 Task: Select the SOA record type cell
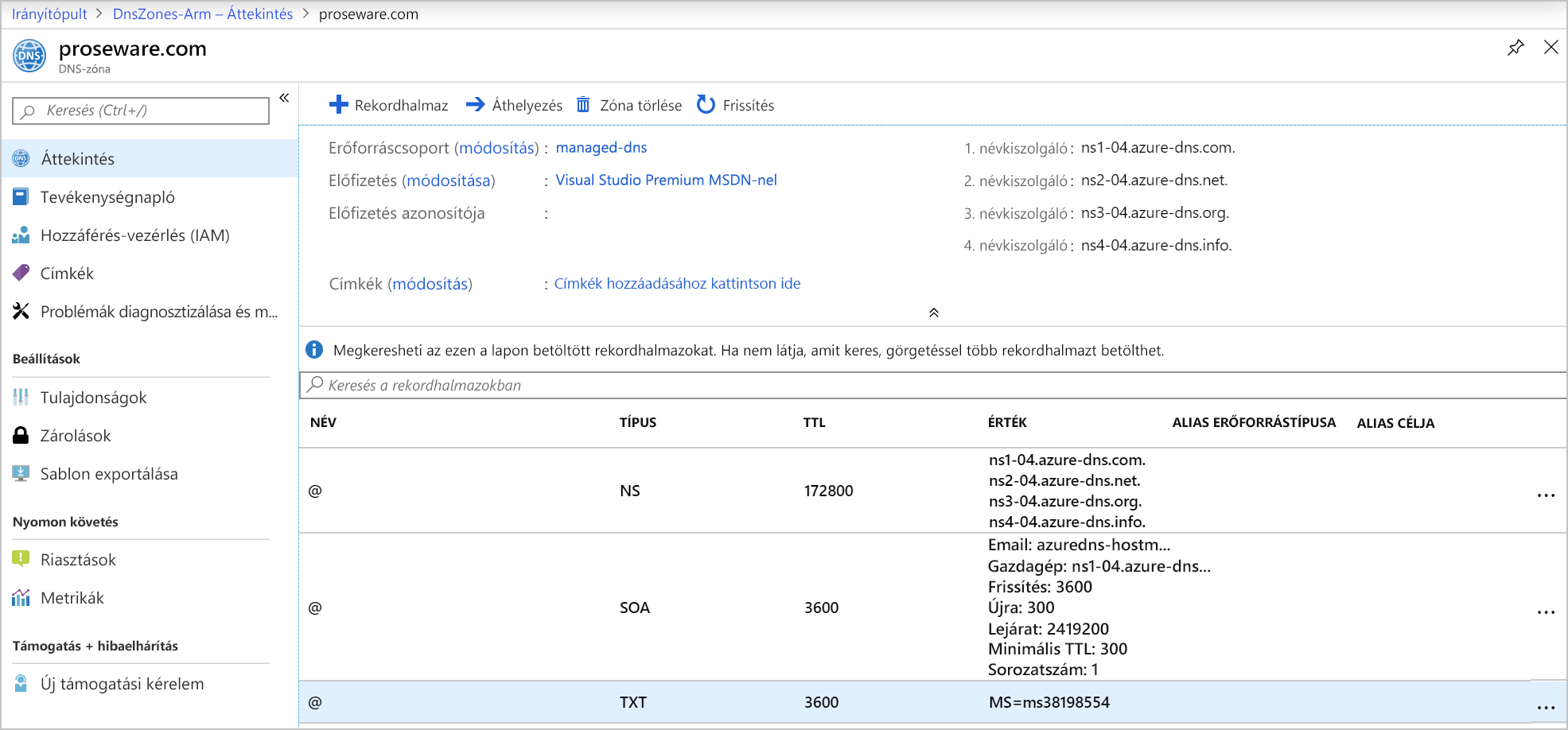[x=635, y=608]
